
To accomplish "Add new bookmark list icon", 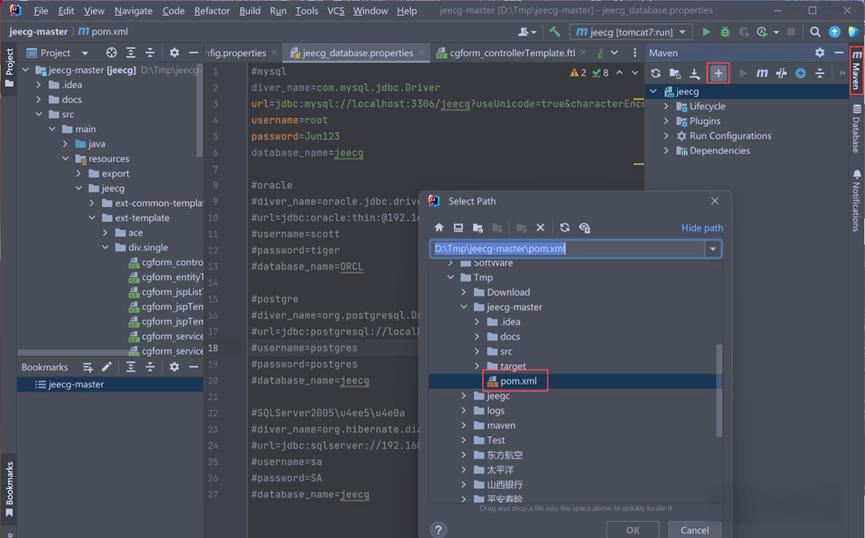I will coord(88,367).
